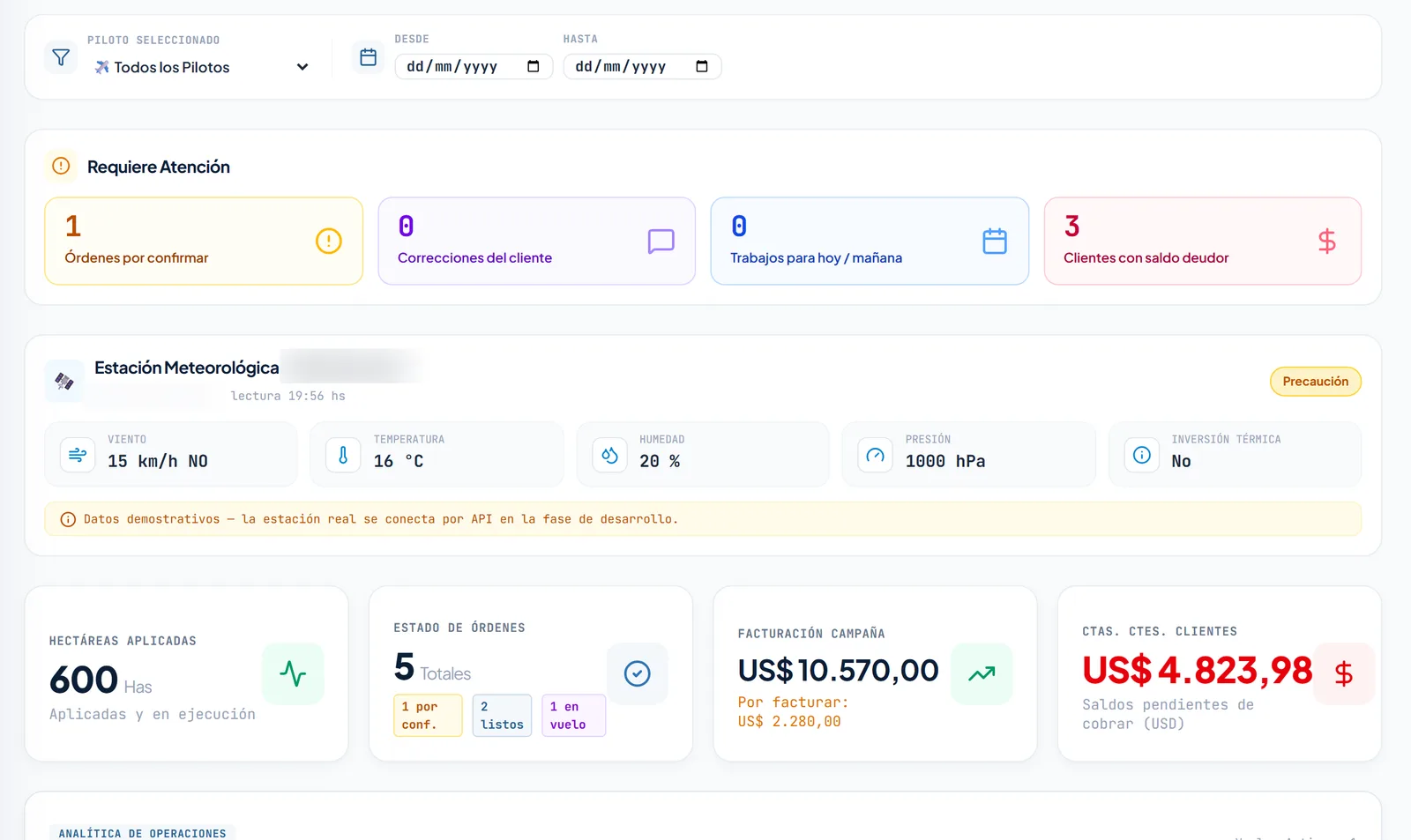The width and height of the screenshot is (1411, 840).
Task: Click the droplet icon in Humedad tile
Action: (609, 455)
